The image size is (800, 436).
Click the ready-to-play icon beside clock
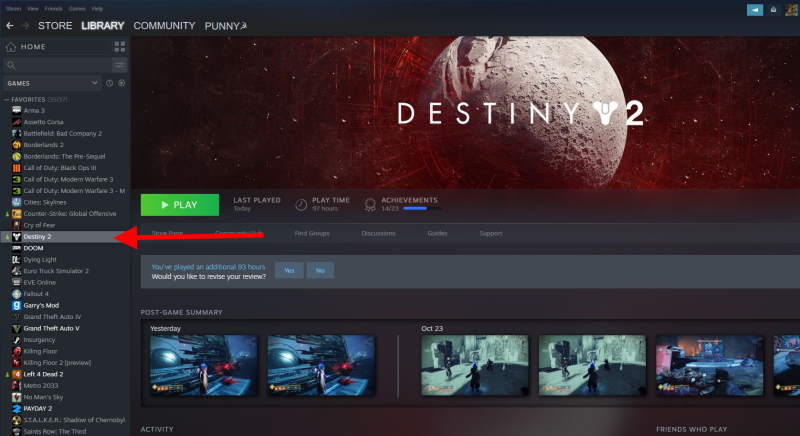pos(121,83)
